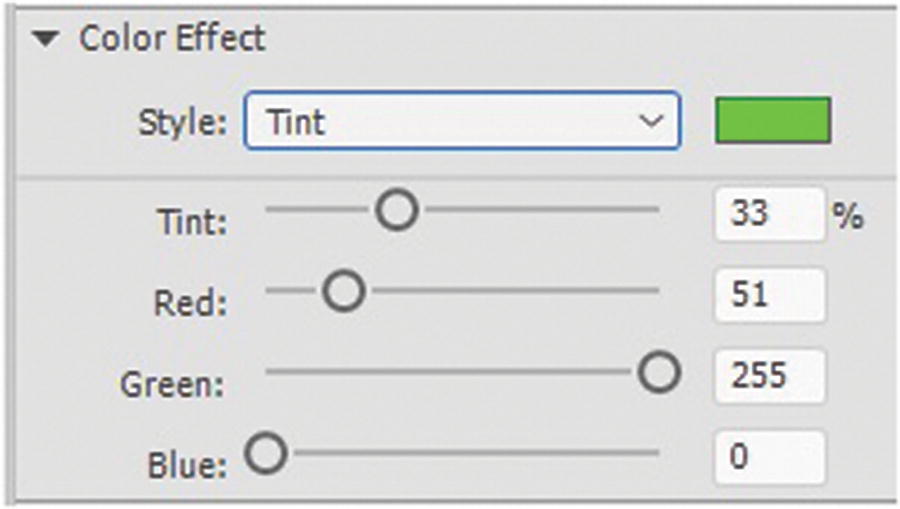900x509 pixels.
Task: Click the Color Effect section title
Action: coord(172,39)
